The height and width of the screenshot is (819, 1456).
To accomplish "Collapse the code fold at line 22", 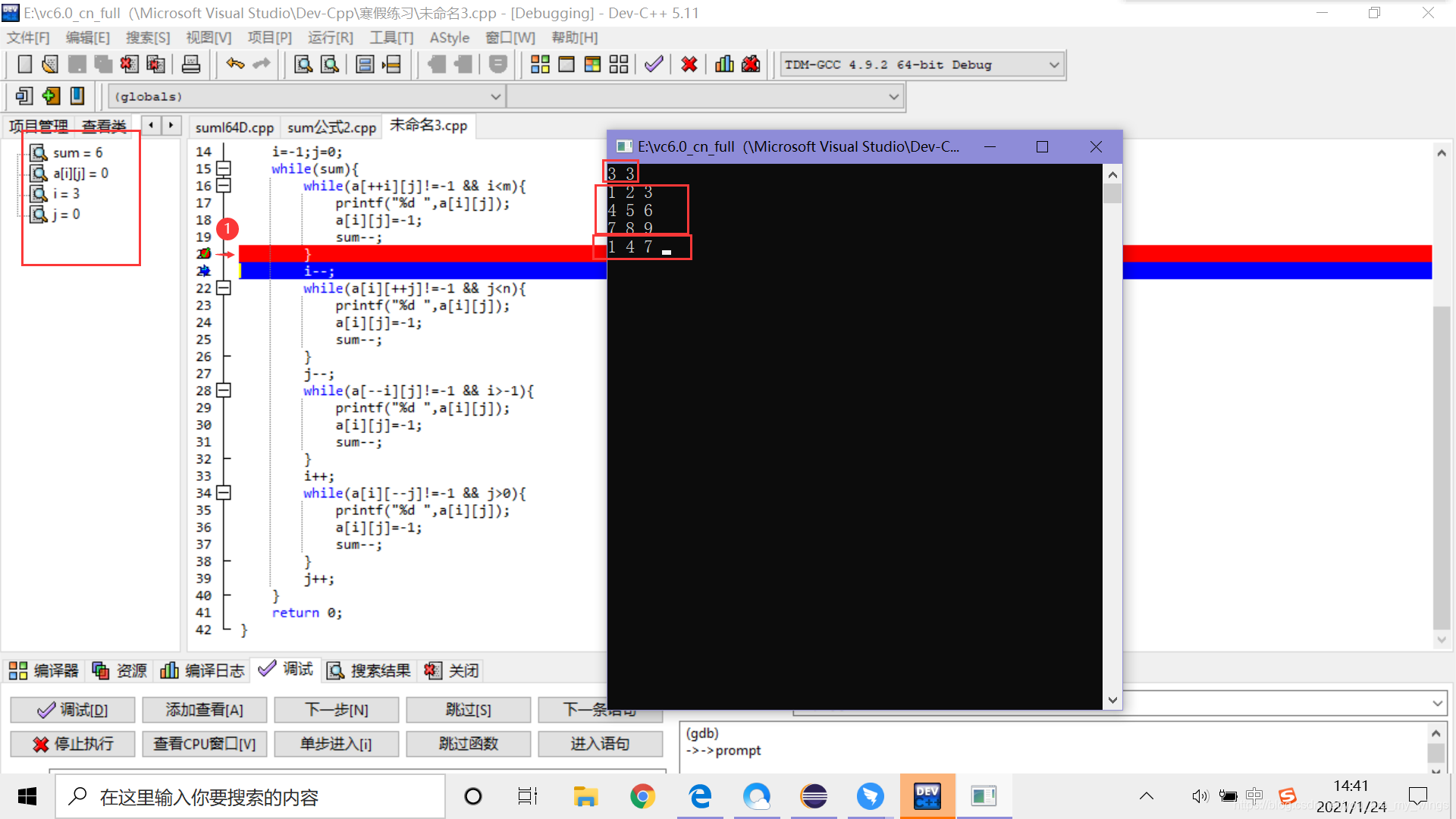I will (x=223, y=288).
